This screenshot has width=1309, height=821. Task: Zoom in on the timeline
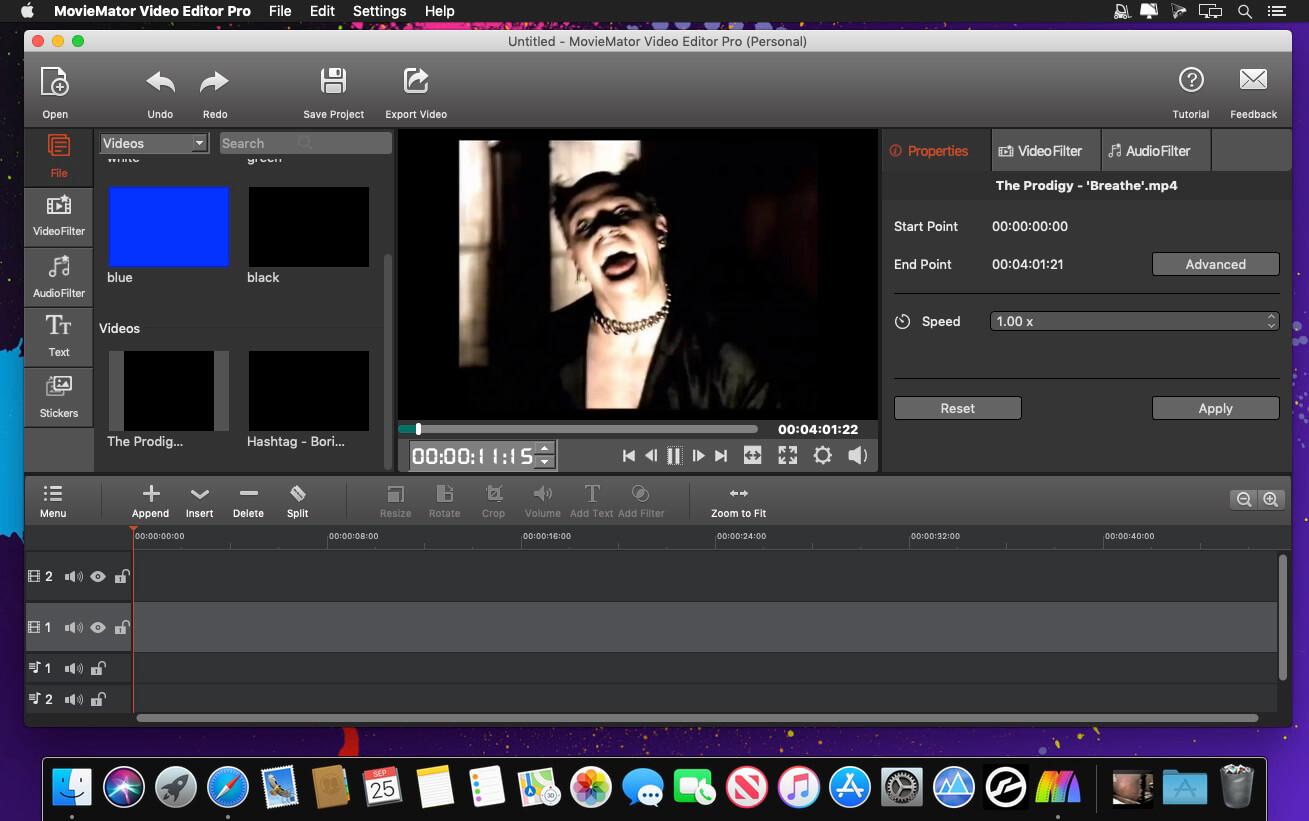[x=1270, y=499]
